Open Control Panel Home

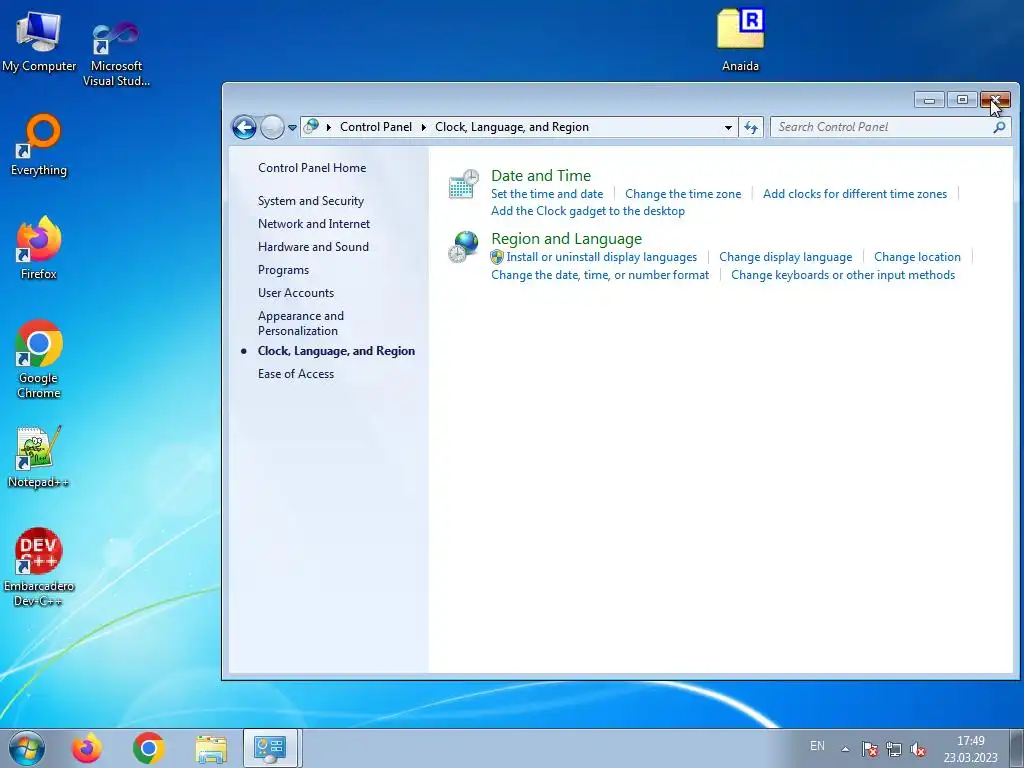[x=312, y=168]
